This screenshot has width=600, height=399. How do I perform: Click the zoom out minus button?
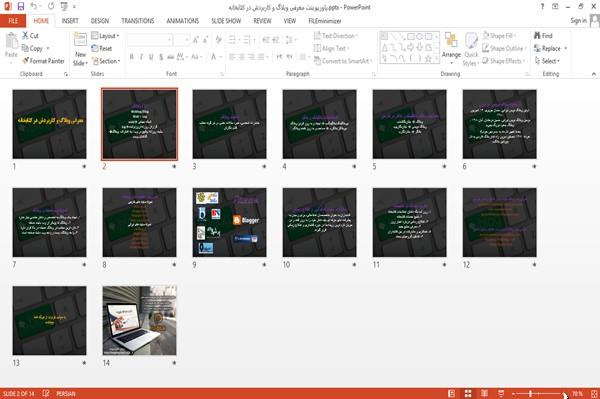coord(514,394)
